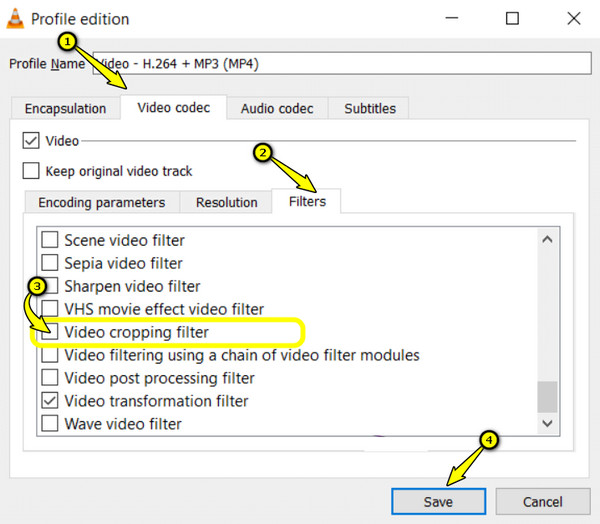Click the VLC cone icon in title bar

pyautogui.click(x=15, y=18)
